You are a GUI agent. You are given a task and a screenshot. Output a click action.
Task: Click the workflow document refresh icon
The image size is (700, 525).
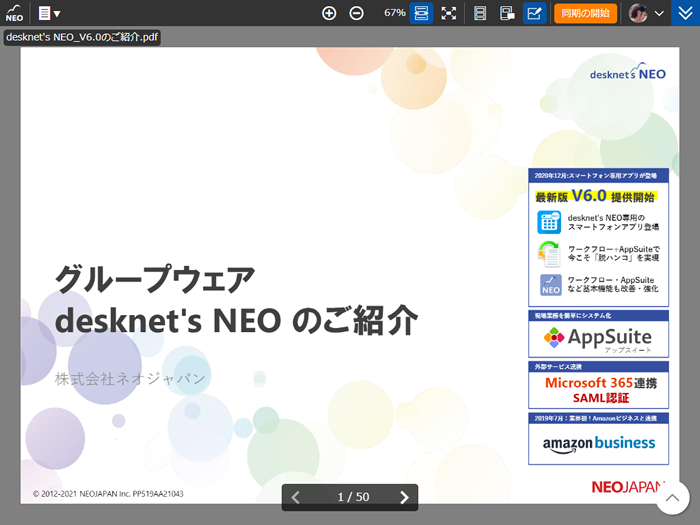tap(549, 253)
